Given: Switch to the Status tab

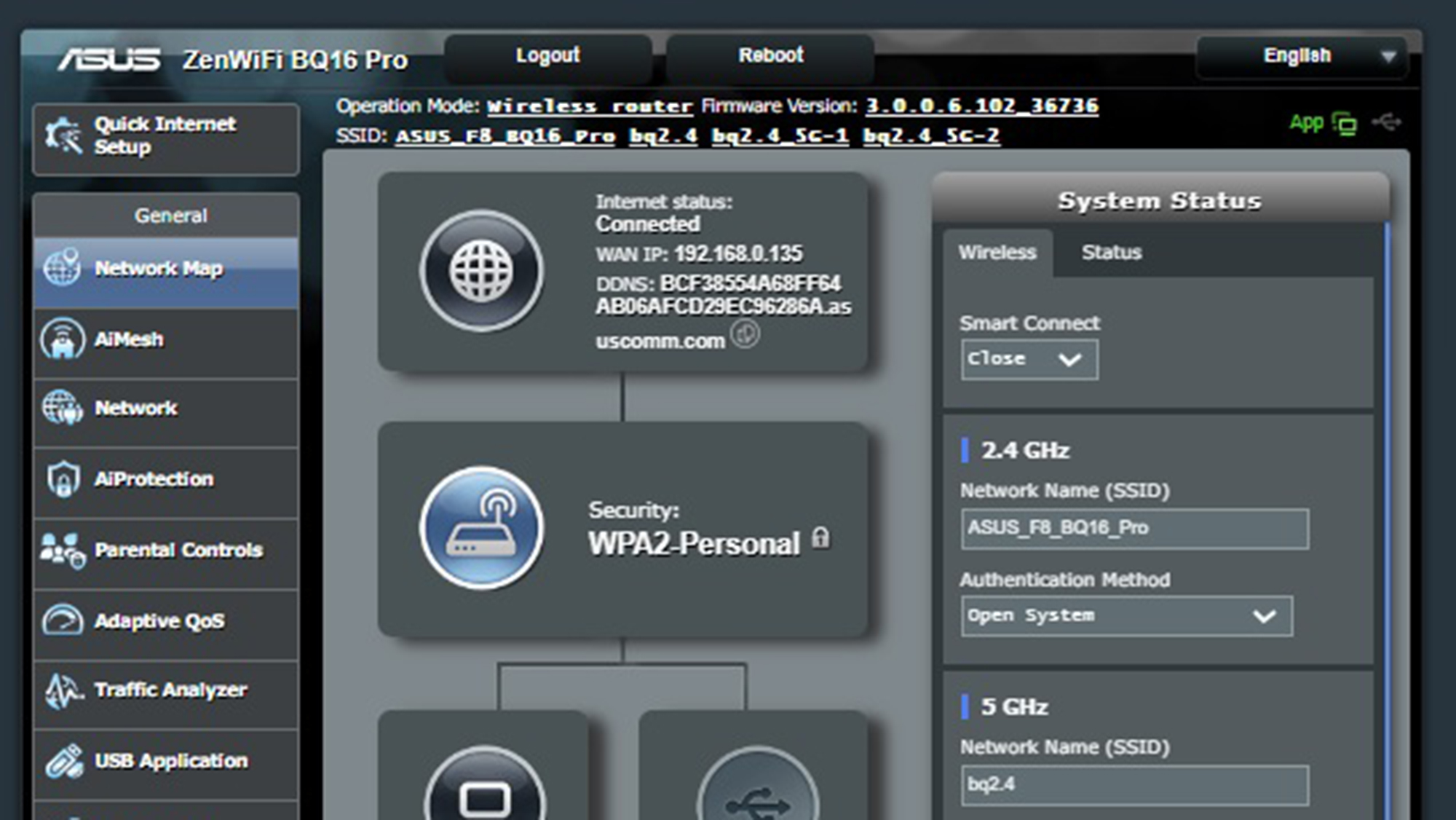Looking at the screenshot, I should [x=1111, y=253].
